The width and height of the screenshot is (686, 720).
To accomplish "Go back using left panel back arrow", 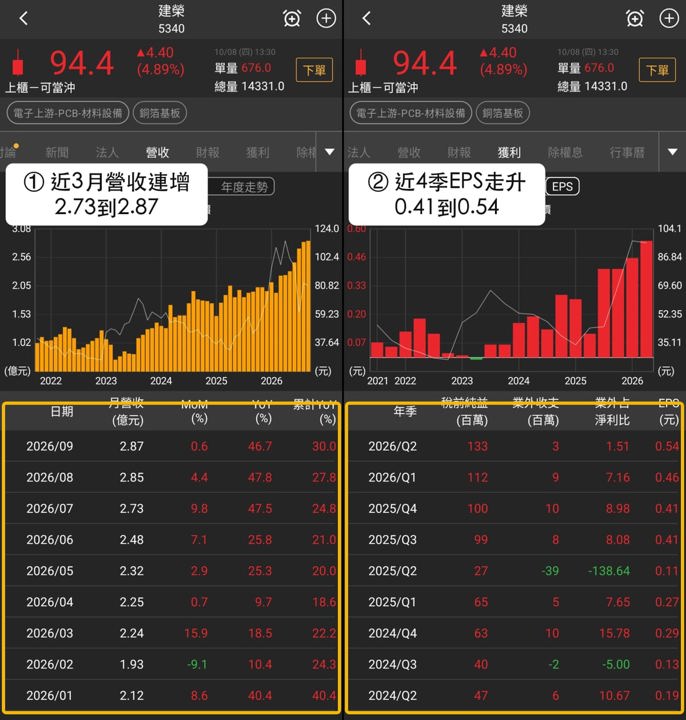I will tap(23, 18).
